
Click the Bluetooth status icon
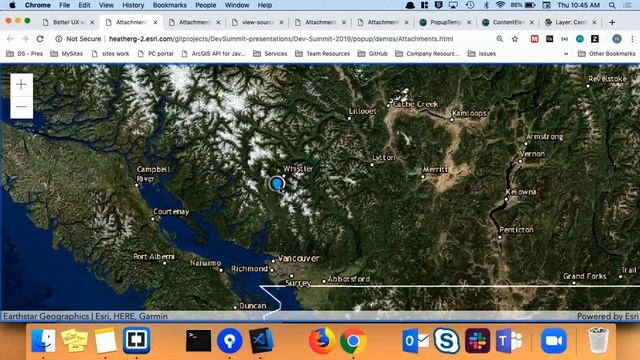486,5
